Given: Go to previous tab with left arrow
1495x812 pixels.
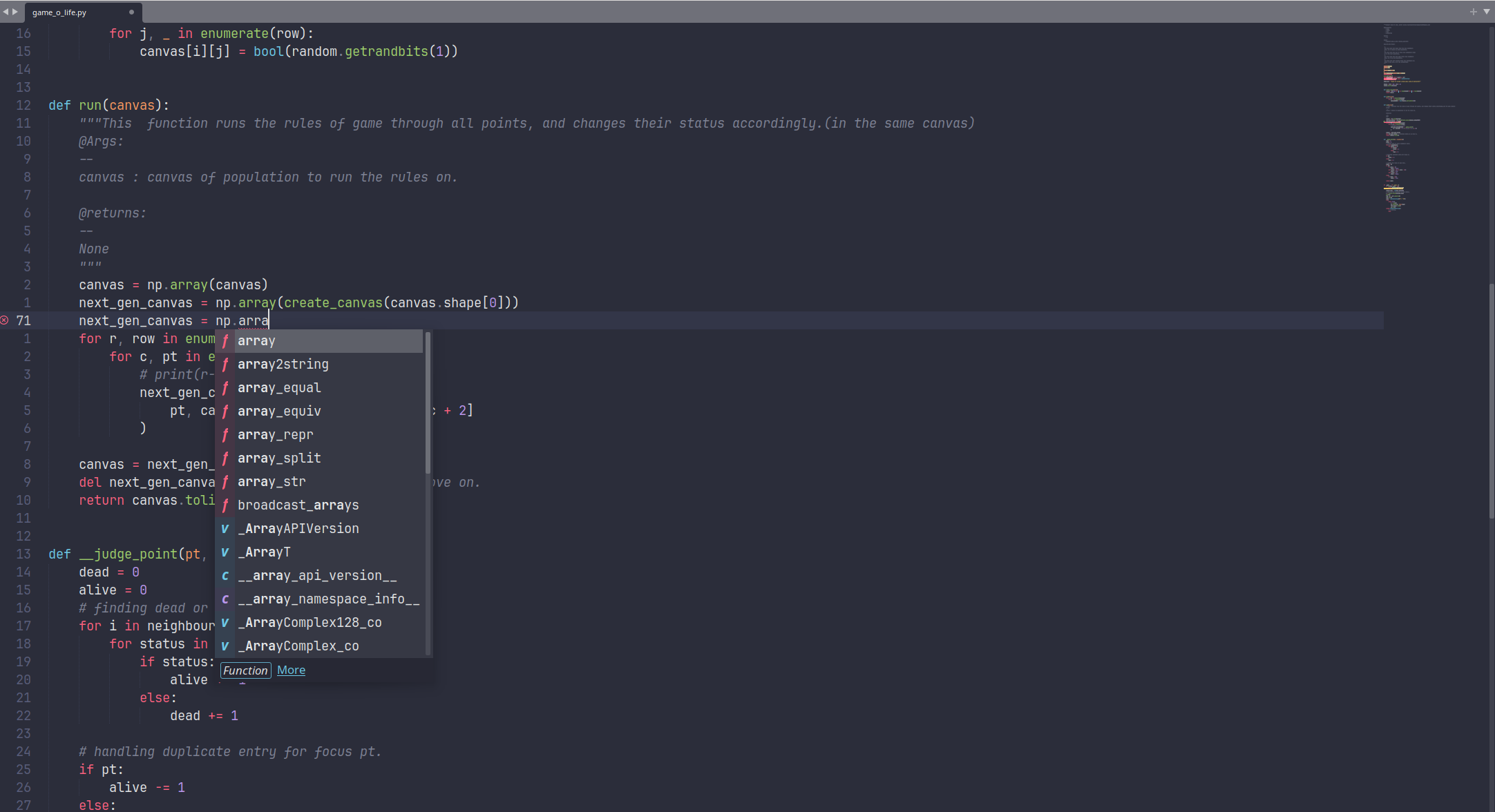Looking at the screenshot, I should (6, 12).
